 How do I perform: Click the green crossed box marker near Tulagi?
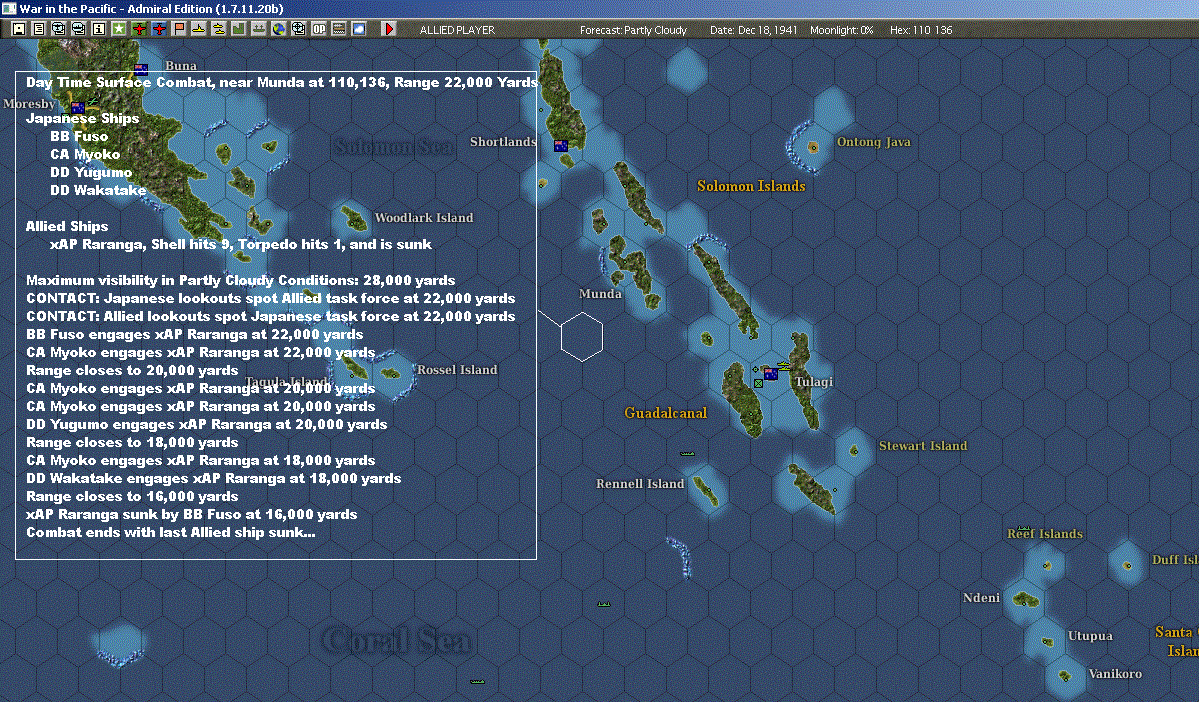point(758,384)
